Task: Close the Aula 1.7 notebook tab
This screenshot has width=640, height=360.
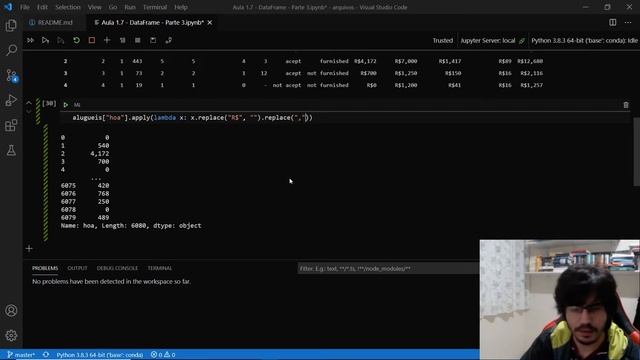Action: (210, 22)
